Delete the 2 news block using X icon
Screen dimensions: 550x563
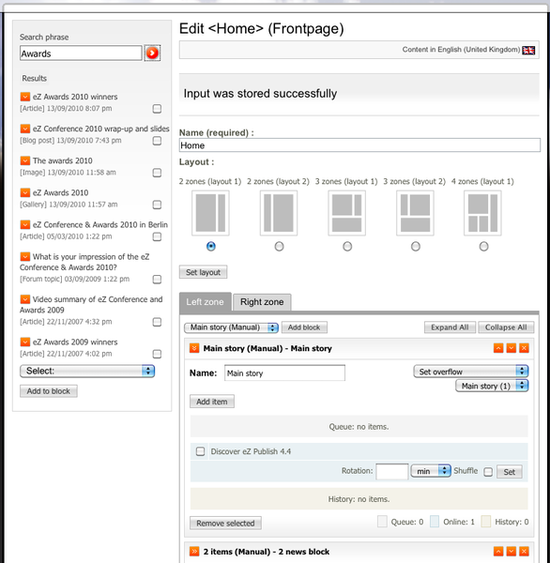(x=524, y=551)
